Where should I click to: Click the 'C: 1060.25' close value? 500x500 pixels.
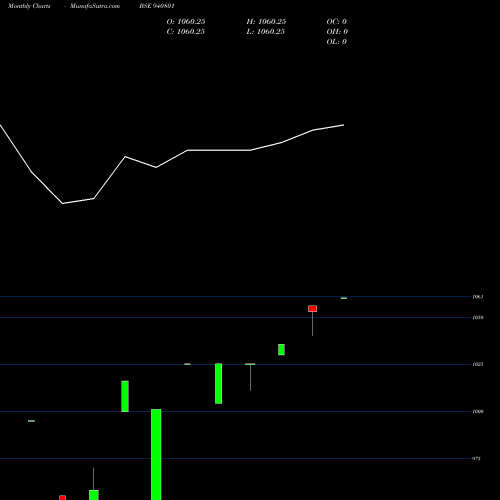(x=186, y=32)
